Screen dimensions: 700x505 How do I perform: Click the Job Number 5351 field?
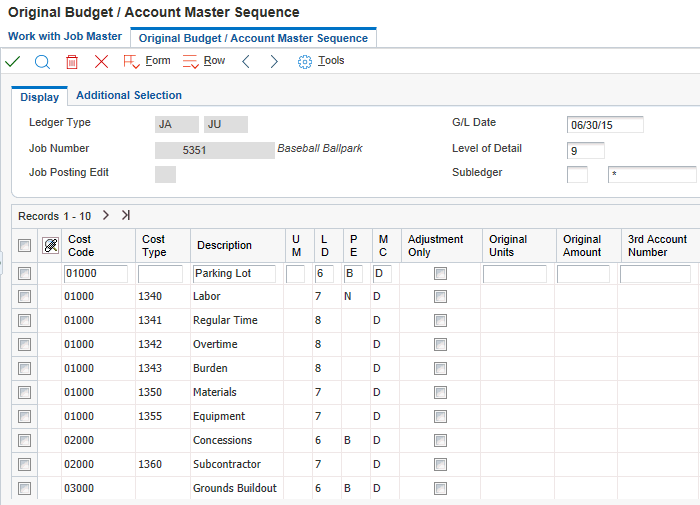[215, 150]
